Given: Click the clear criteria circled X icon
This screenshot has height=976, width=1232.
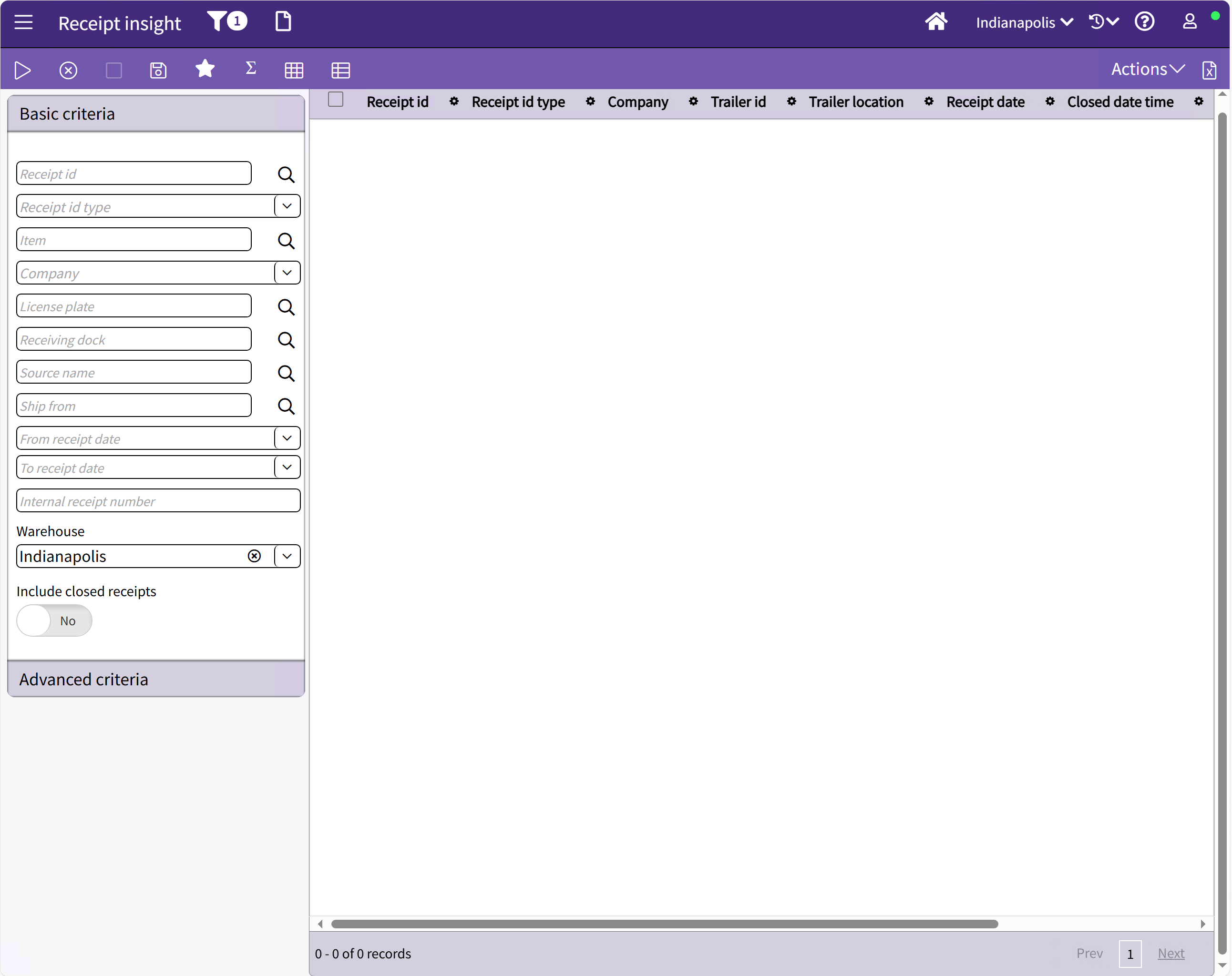Looking at the screenshot, I should coord(68,70).
